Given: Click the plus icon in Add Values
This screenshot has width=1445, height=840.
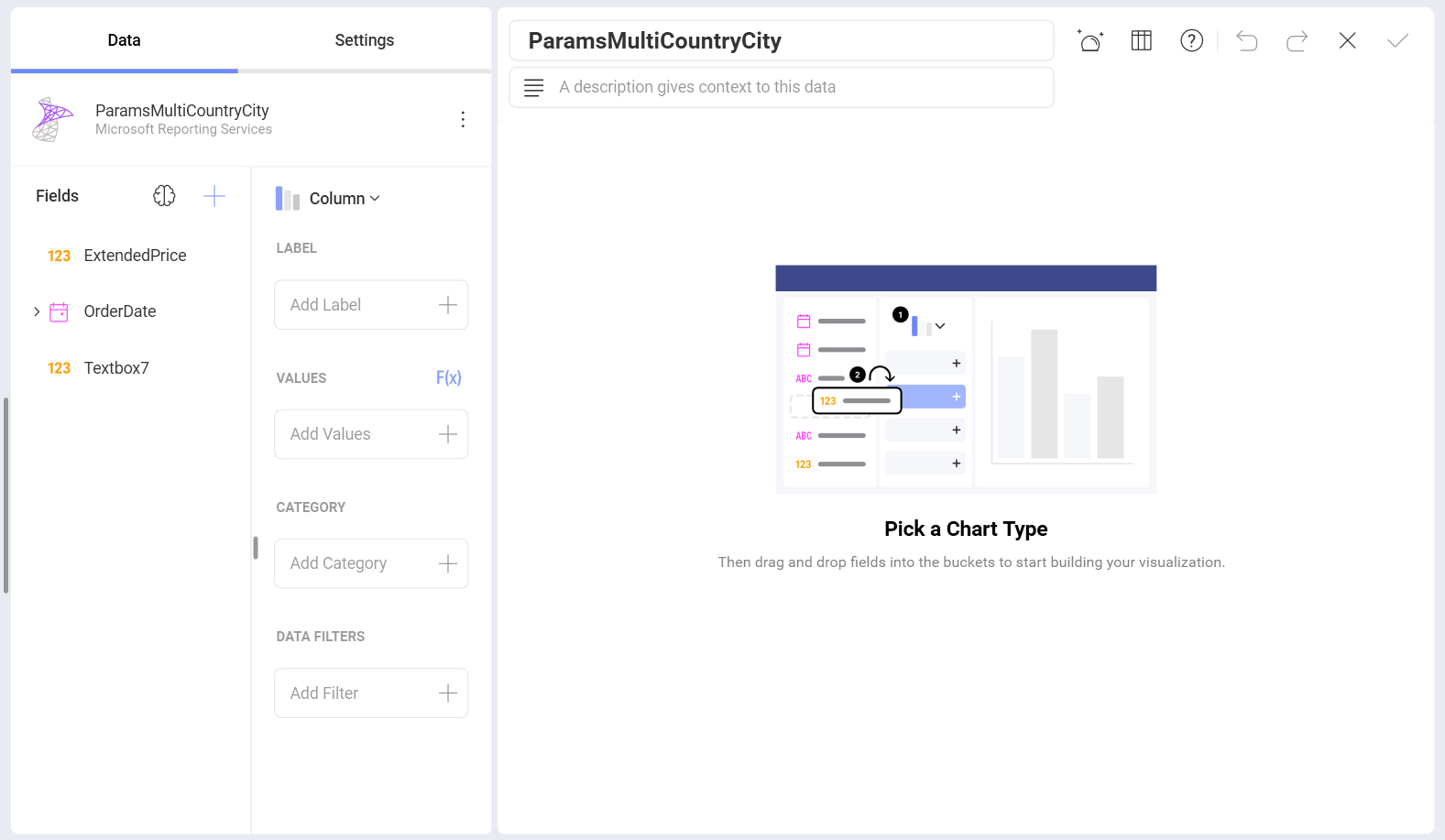Looking at the screenshot, I should (x=448, y=434).
